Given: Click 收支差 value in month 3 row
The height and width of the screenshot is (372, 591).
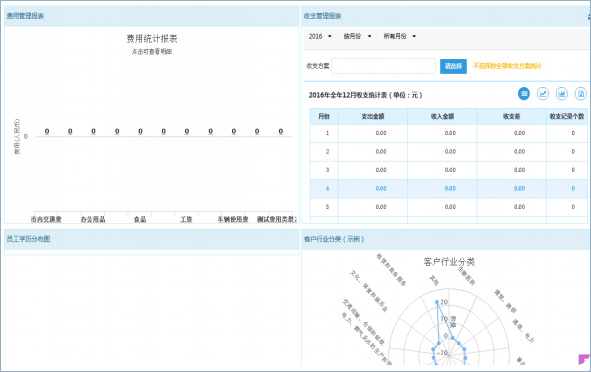Looking at the screenshot, I should [519, 170].
